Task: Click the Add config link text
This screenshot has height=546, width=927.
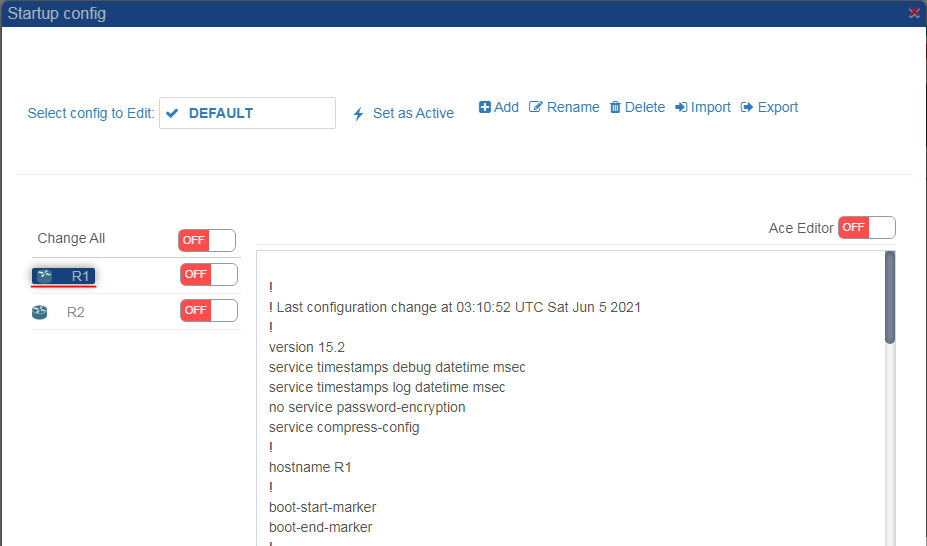Action: [506, 107]
